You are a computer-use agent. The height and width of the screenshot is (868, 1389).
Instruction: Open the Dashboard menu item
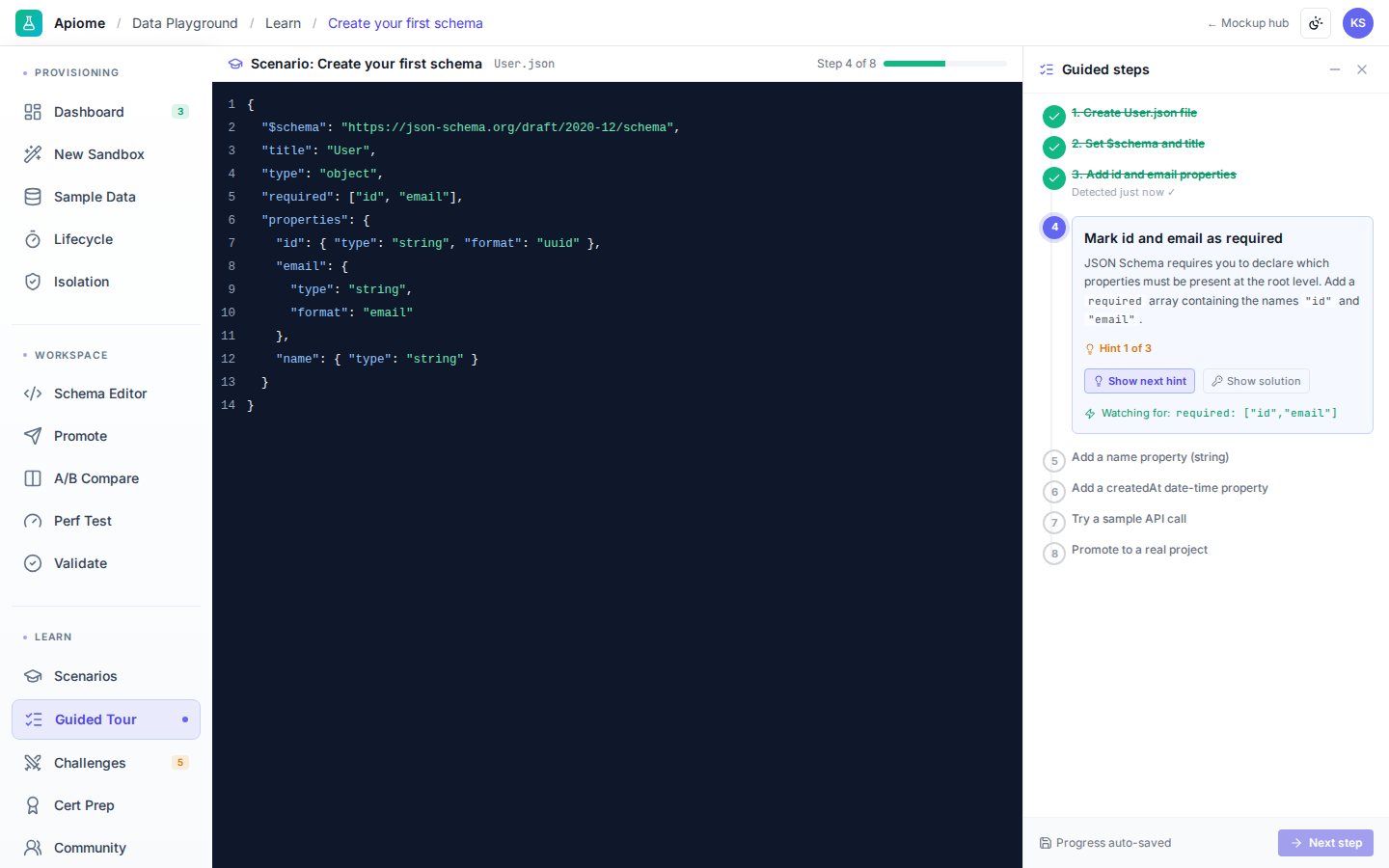[x=106, y=112]
